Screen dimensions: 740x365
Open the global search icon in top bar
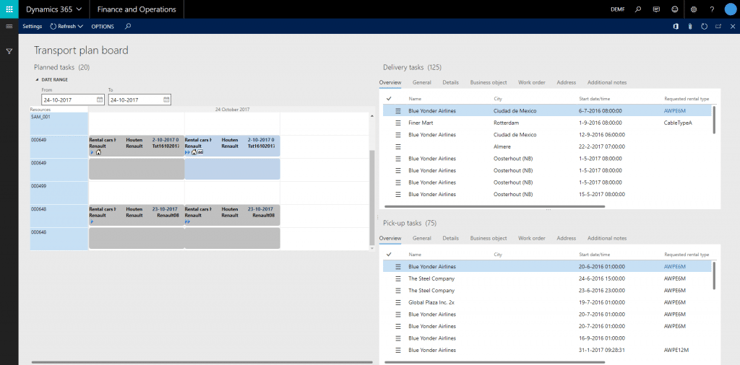(x=638, y=9)
